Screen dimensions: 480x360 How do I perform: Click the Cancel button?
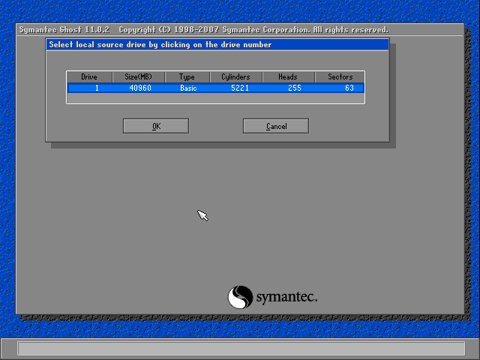(276, 126)
